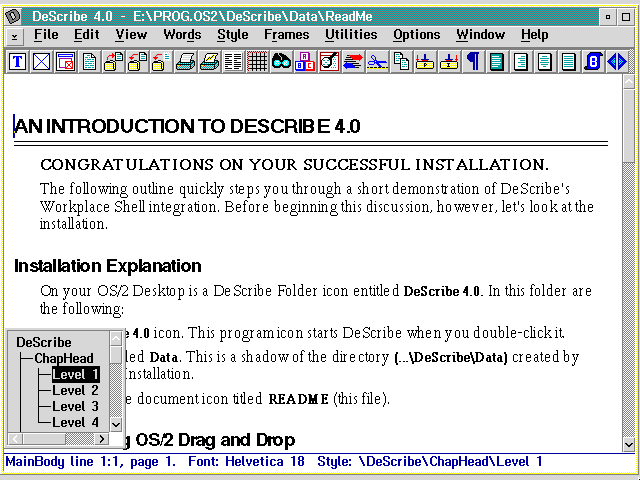Image resolution: width=640 pixels, height=480 pixels.
Task: Select Level 3 style in tree
Action: point(76,406)
